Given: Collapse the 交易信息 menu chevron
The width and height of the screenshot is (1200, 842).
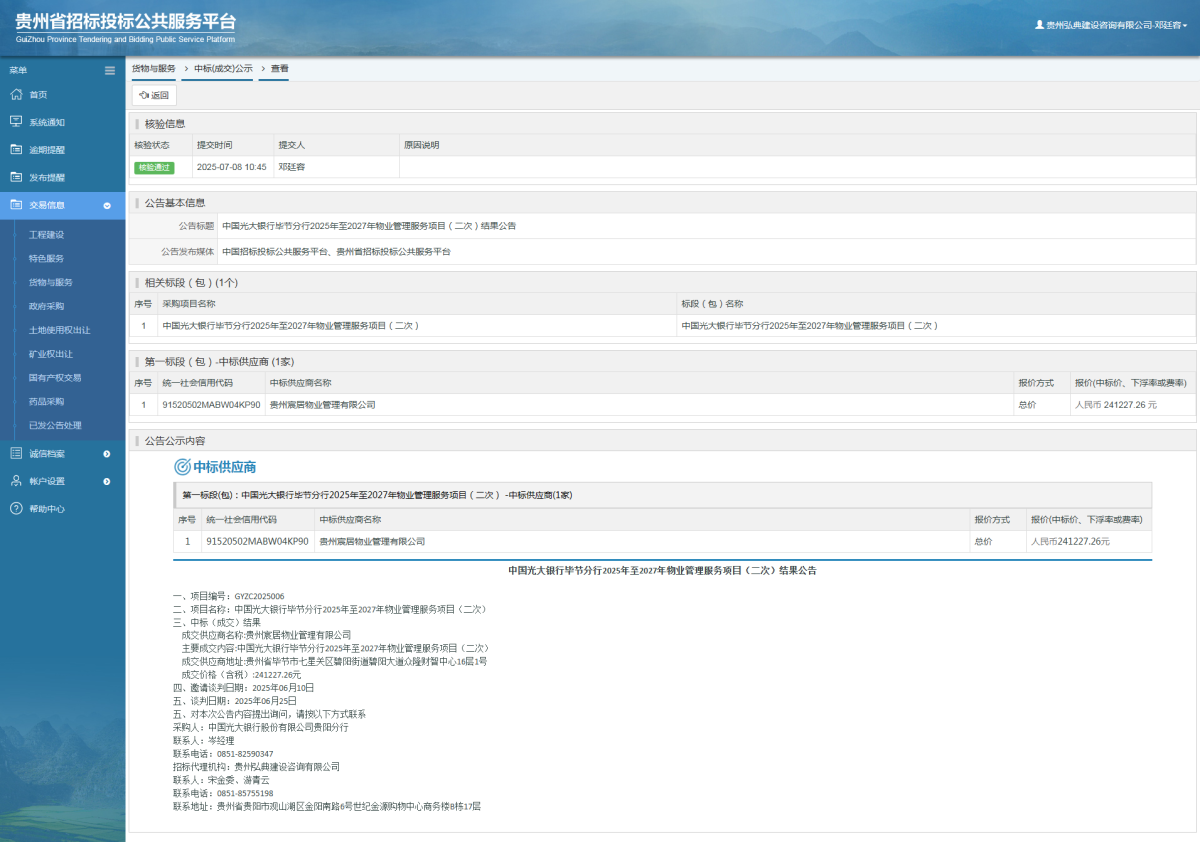Looking at the screenshot, I should [x=107, y=205].
